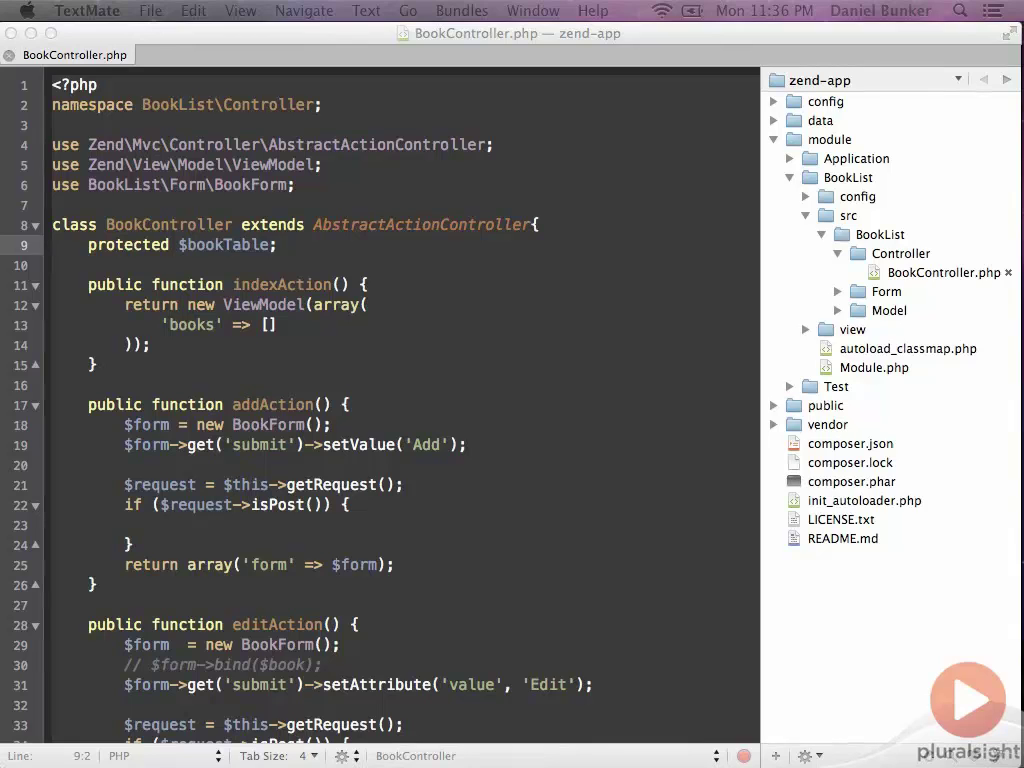
Task: Click the clock showing Mon 11:36 PM
Action: 765,10
